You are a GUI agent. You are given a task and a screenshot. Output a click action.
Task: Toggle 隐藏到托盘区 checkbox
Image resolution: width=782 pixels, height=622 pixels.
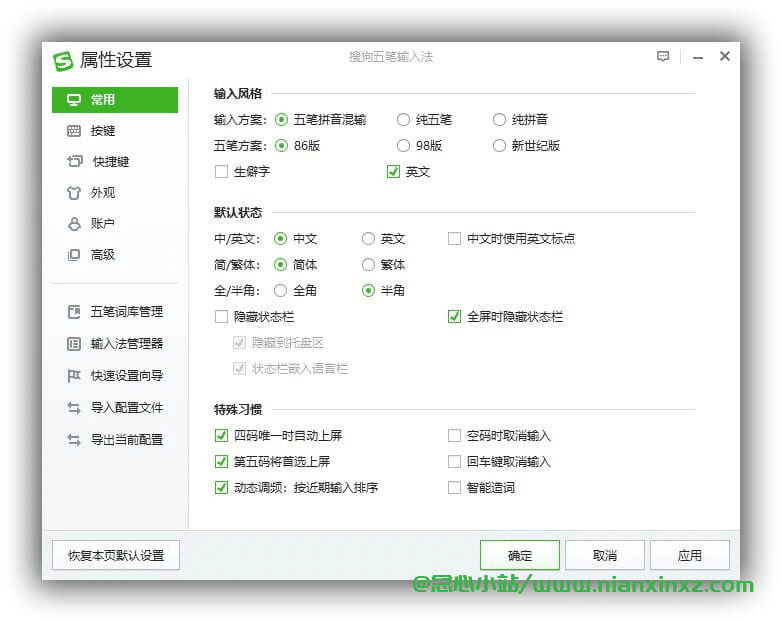[239, 343]
